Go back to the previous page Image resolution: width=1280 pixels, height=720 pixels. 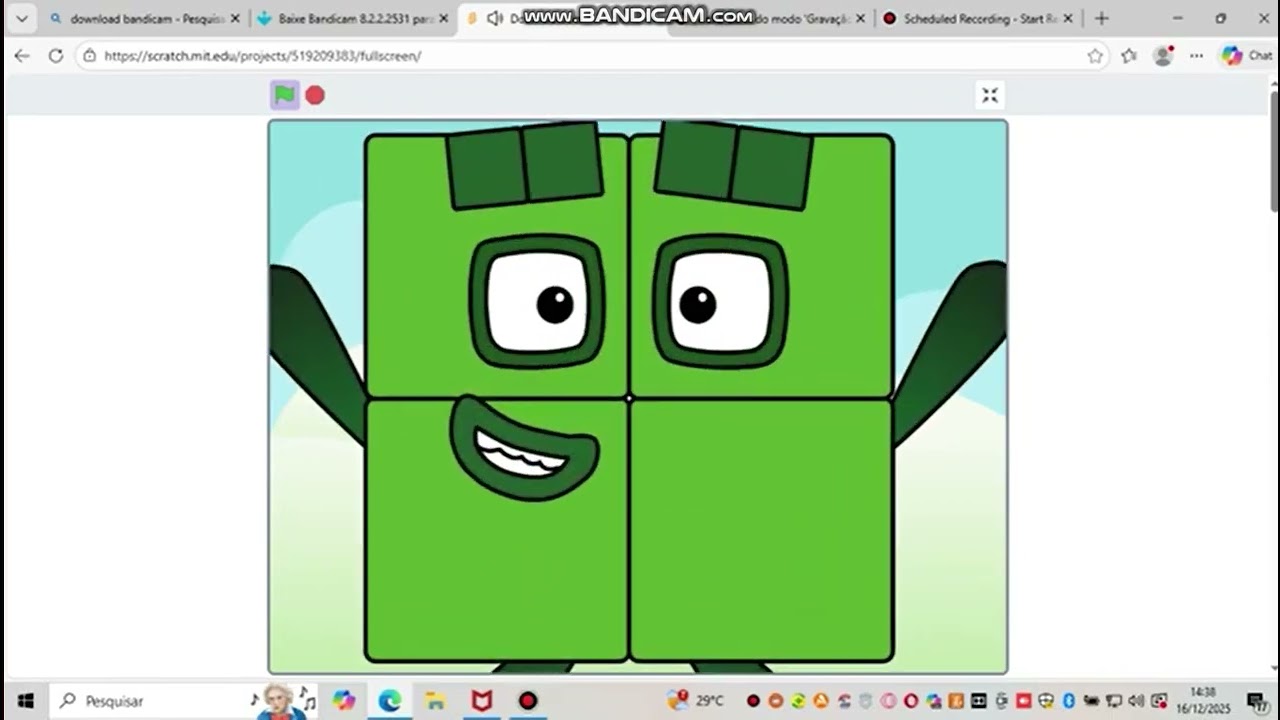click(22, 56)
